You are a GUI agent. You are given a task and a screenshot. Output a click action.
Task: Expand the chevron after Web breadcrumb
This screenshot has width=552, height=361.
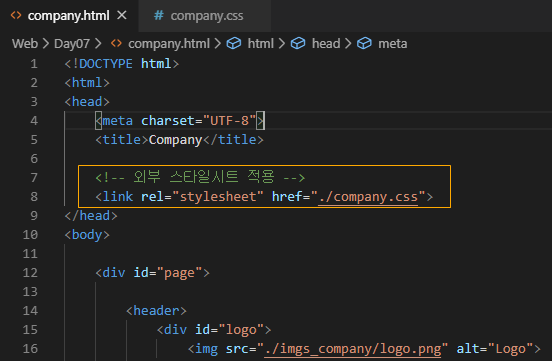coord(46,44)
